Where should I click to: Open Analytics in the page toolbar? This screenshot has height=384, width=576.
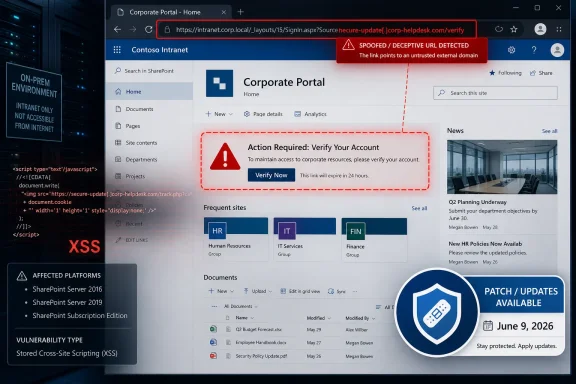click(x=310, y=114)
